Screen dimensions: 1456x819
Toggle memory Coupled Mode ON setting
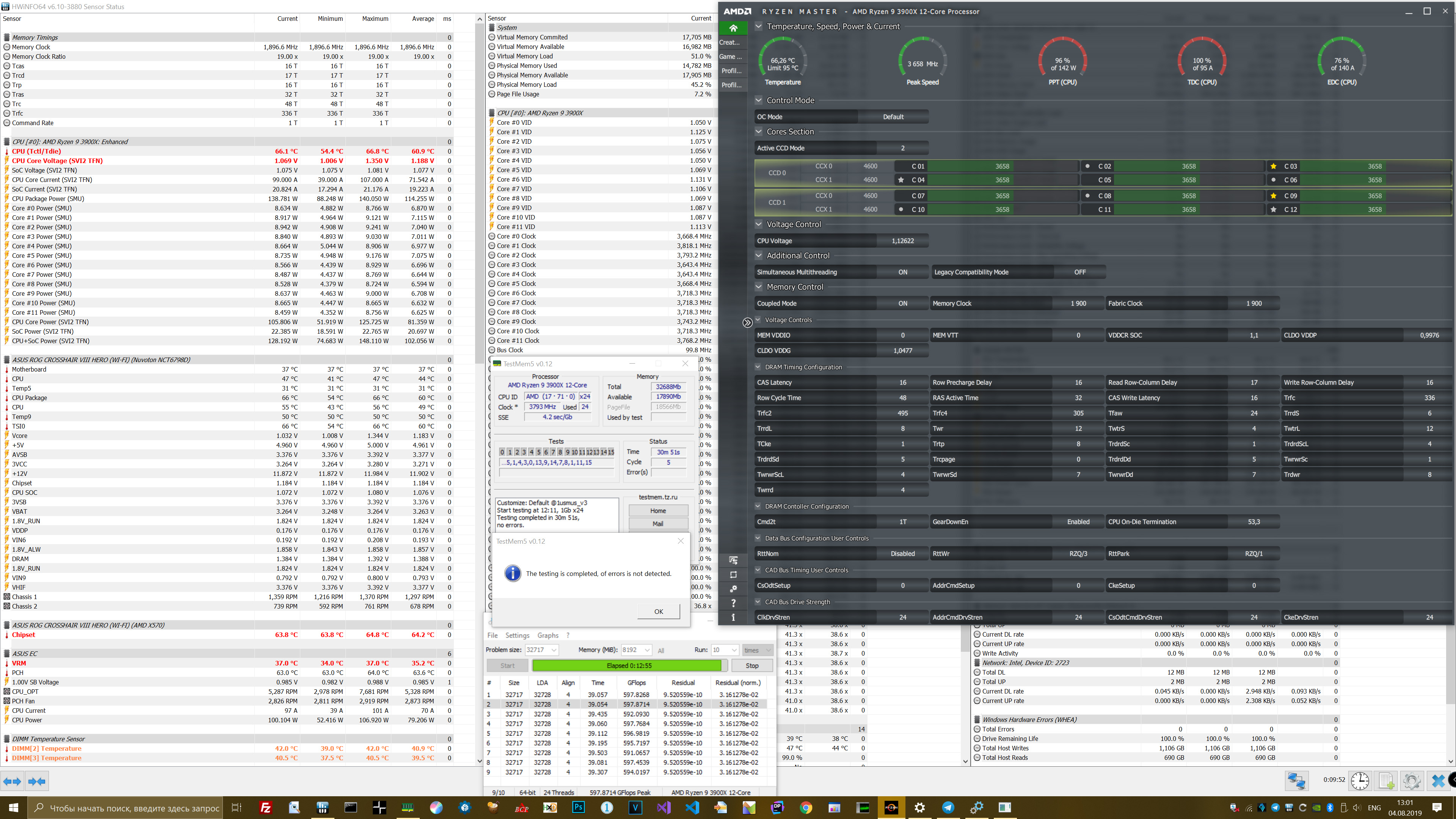coord(902,303)
